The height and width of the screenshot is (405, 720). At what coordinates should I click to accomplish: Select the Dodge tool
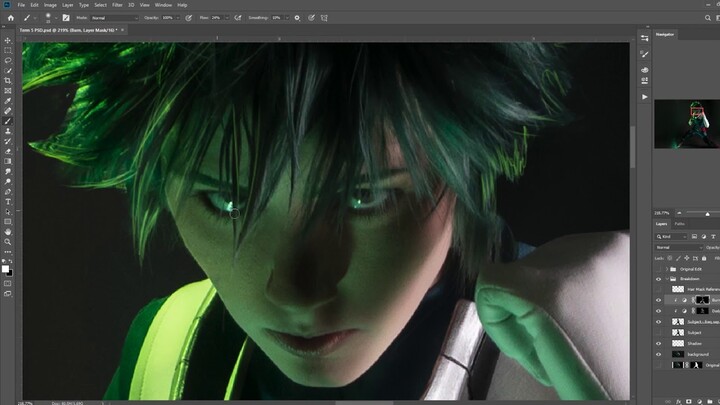tap(8, 182)
